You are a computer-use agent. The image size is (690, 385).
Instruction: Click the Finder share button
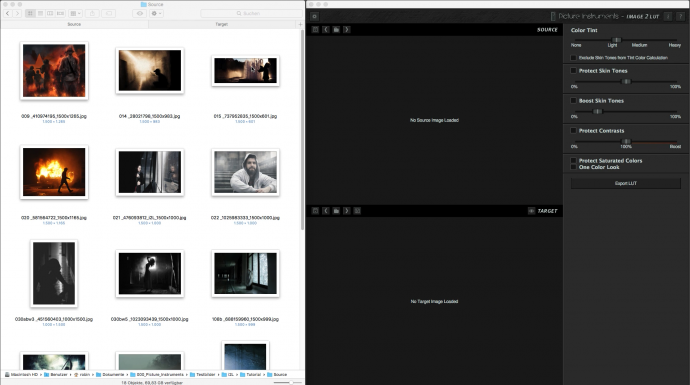(x=92, y=14)
